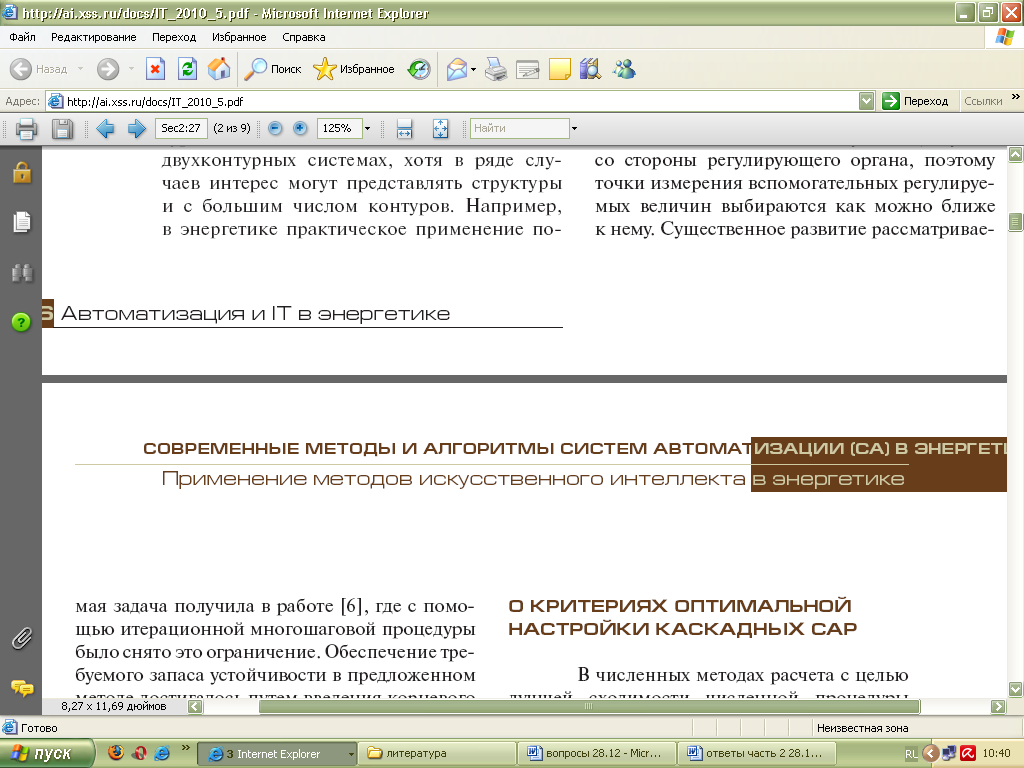Expand the toolbar overflow chevron next to Ссылки
The height and width of the screenshot is (768, 1024).
1016,97
